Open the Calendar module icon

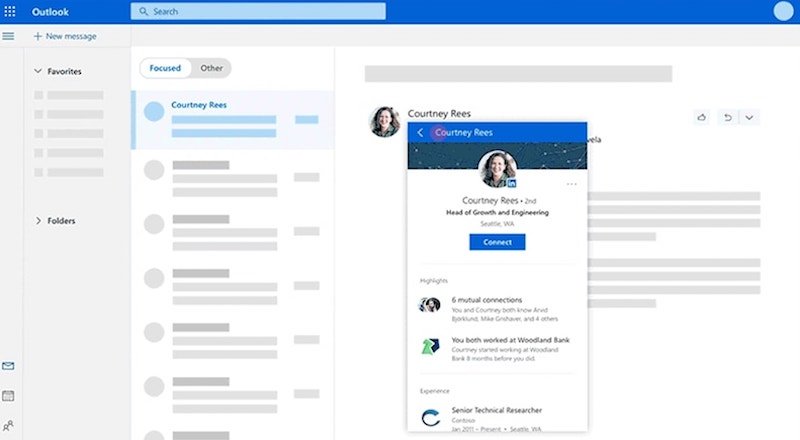tap(8, 396)
